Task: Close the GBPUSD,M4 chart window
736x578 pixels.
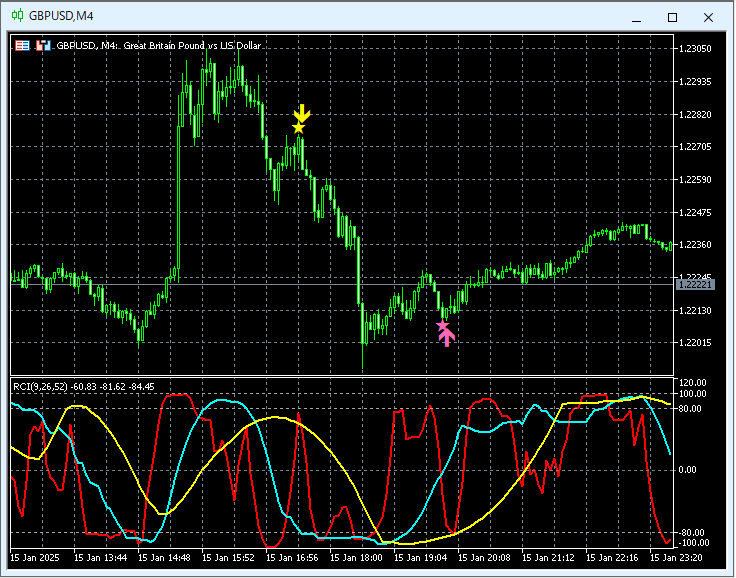Action: click(708, 18)
